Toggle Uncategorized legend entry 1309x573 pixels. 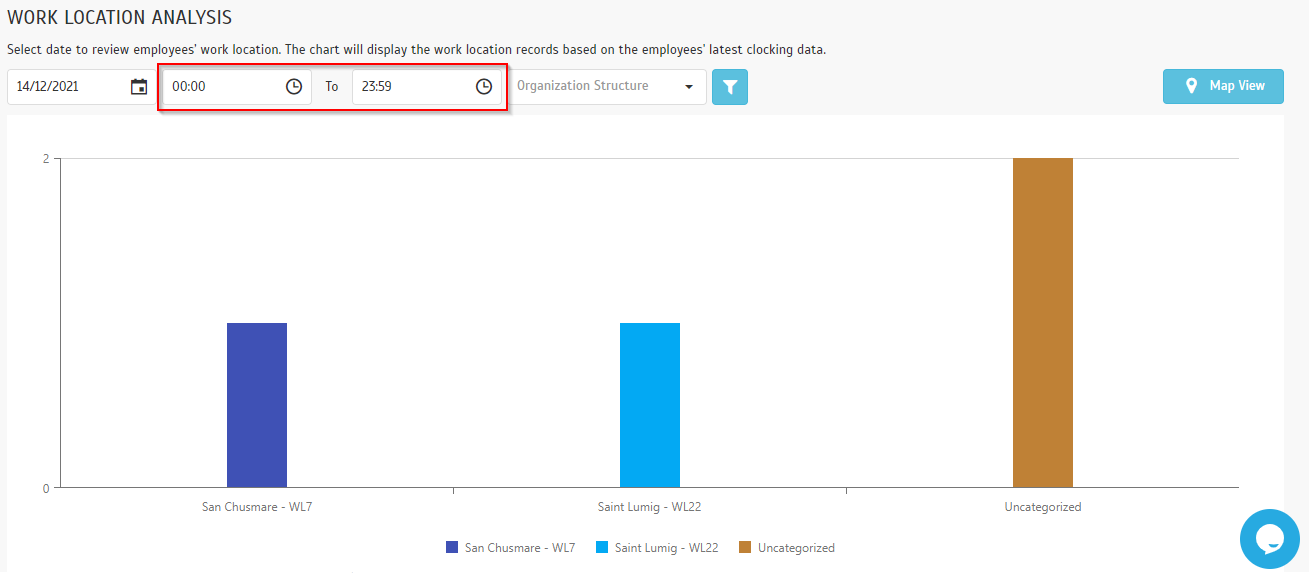(786, 548)
